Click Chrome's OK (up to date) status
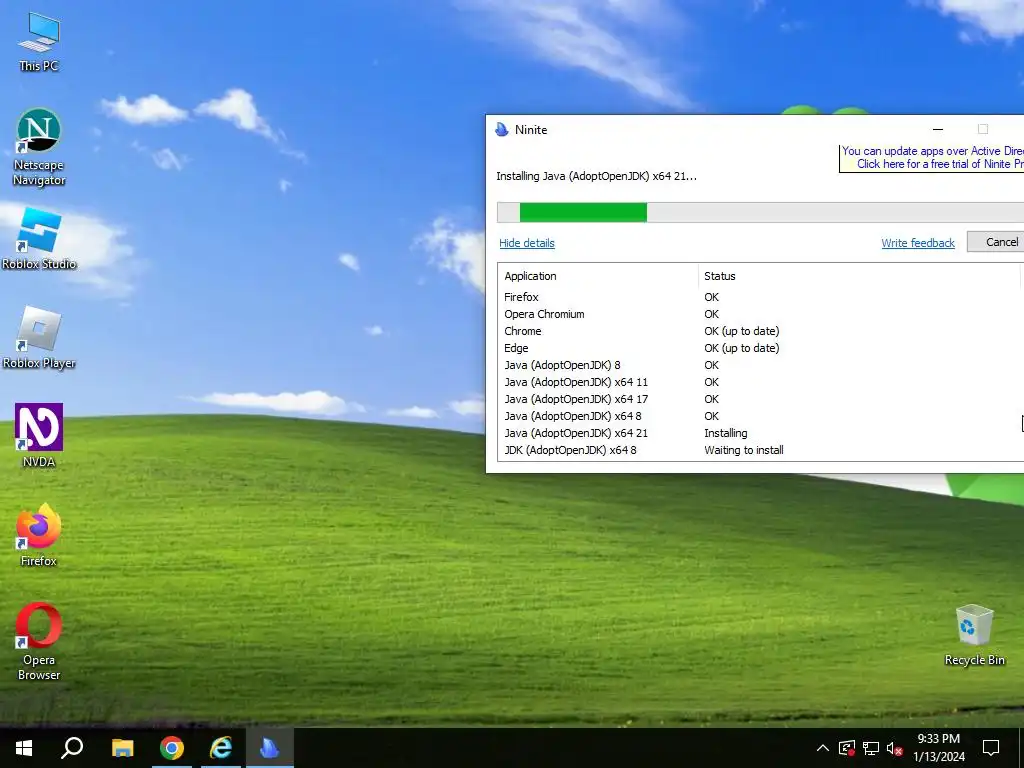The width and height of the screenshot is (1024, 768). tap(741, 331)
